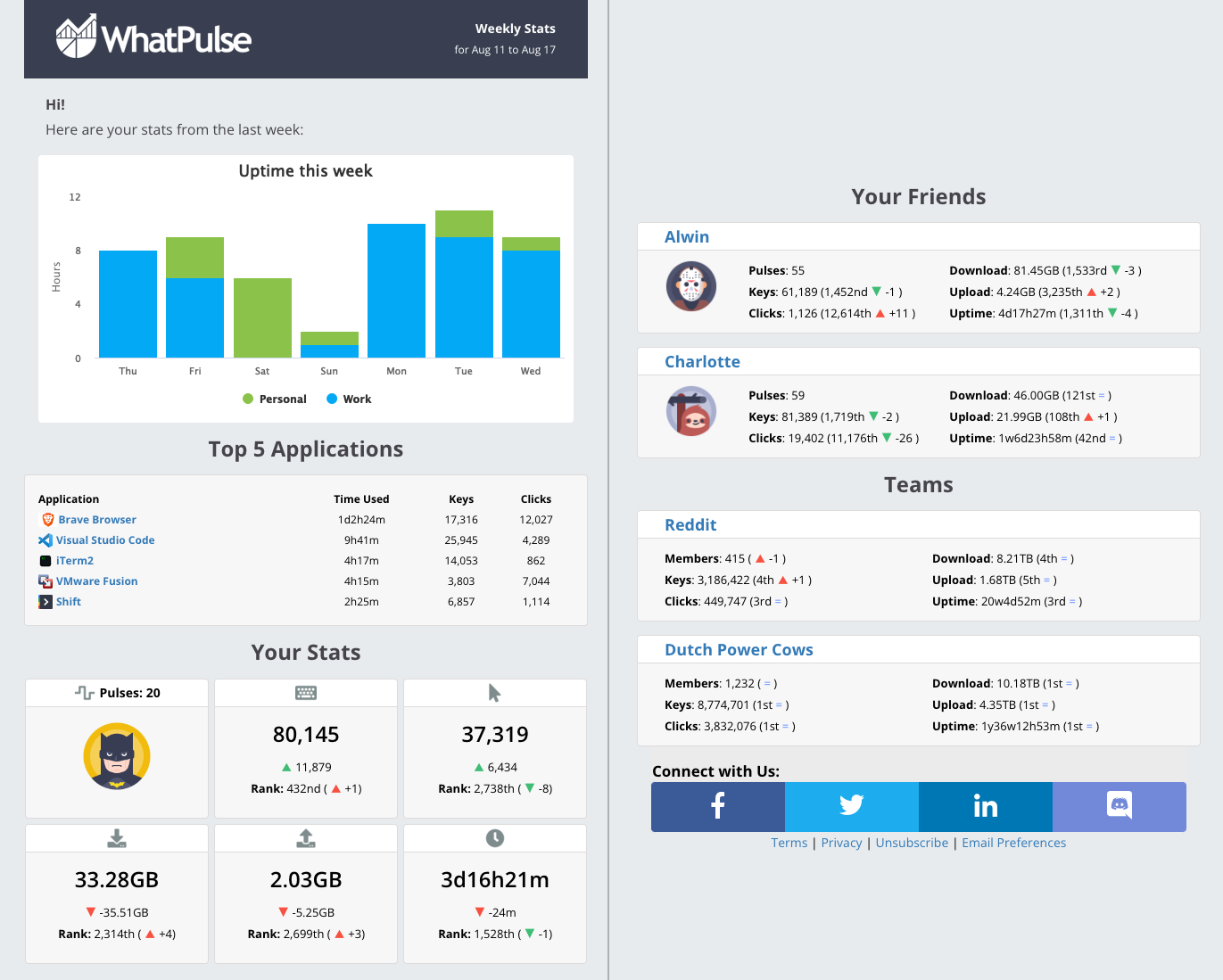Click the download arrow icon on bandwidth card
This screenshot has width=1223, height=980.
116,837
